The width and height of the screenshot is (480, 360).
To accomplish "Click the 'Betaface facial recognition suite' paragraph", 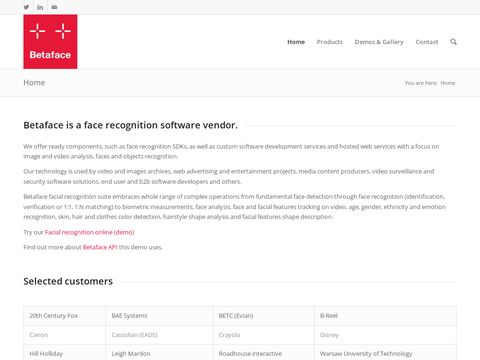I will click(234, 207).
